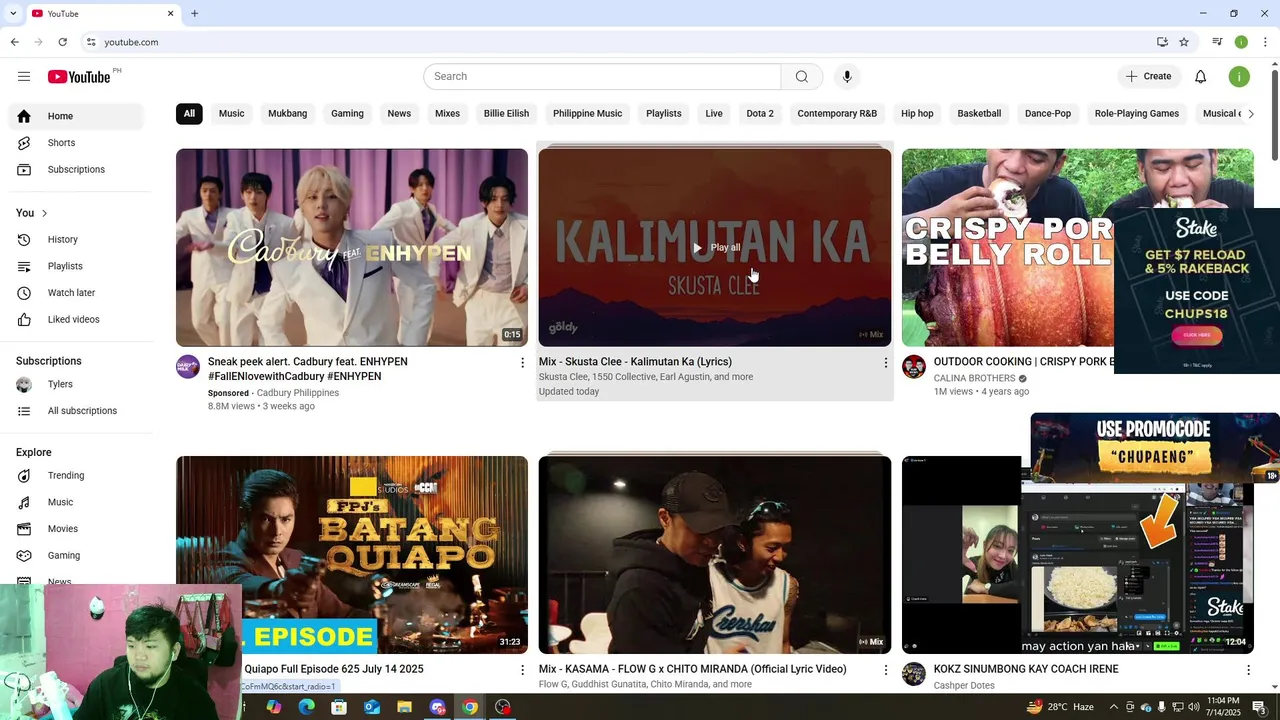Select the Gaming category chip

(348, 114)
